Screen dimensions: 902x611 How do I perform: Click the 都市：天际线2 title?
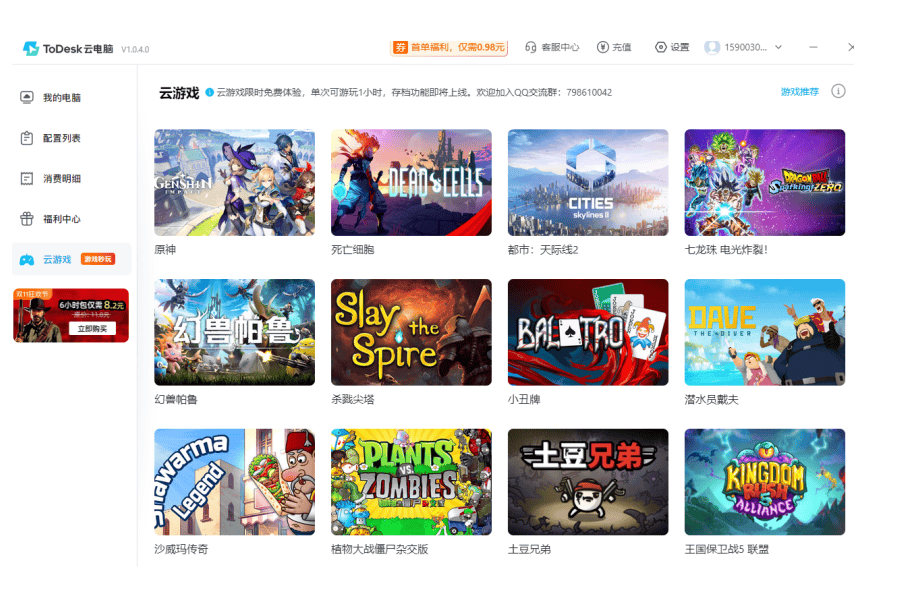coord(543,250)
